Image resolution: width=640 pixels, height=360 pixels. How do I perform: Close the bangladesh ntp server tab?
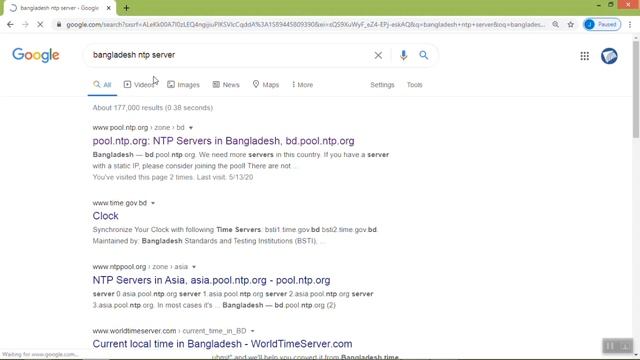point(109,8)
